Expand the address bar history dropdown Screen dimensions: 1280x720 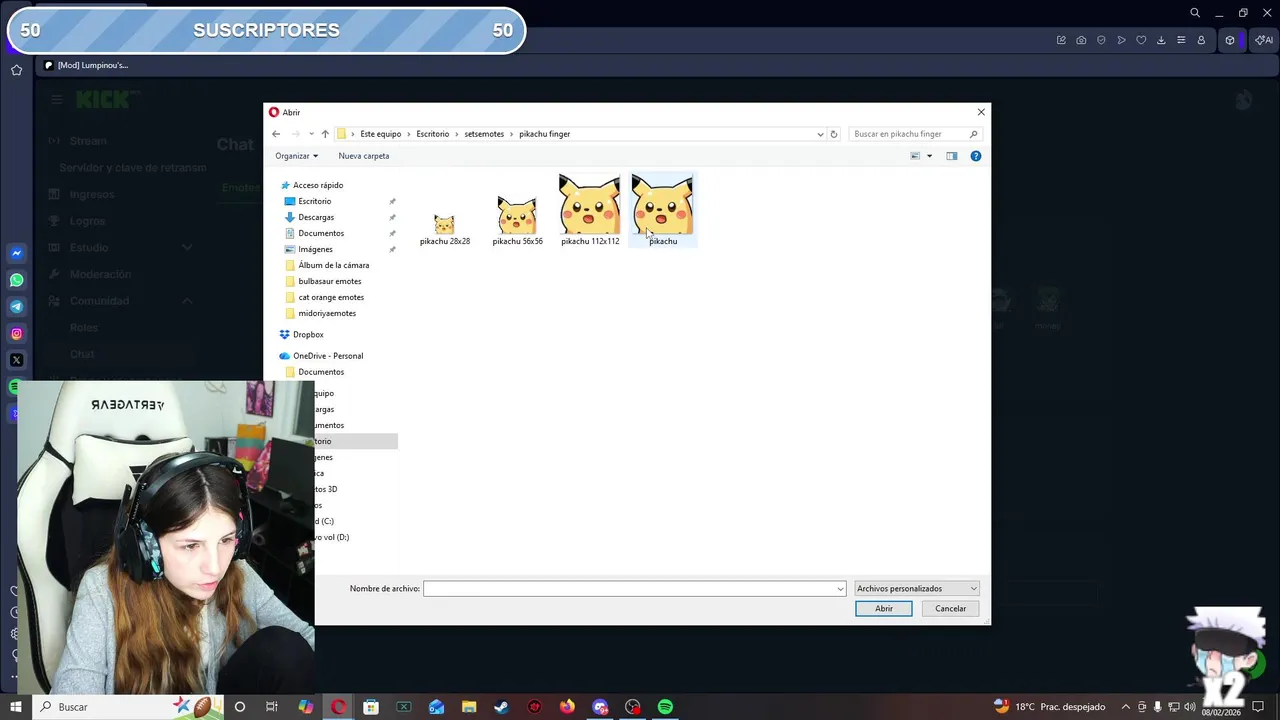click(x=821, y=134)
